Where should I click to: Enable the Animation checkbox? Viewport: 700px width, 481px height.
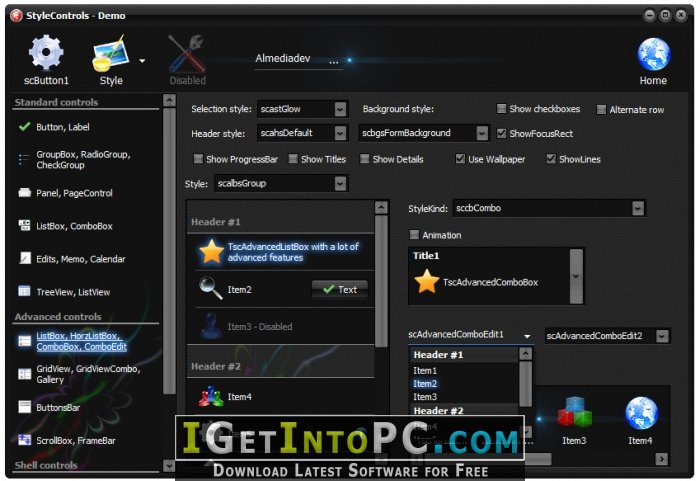[414, 235]
